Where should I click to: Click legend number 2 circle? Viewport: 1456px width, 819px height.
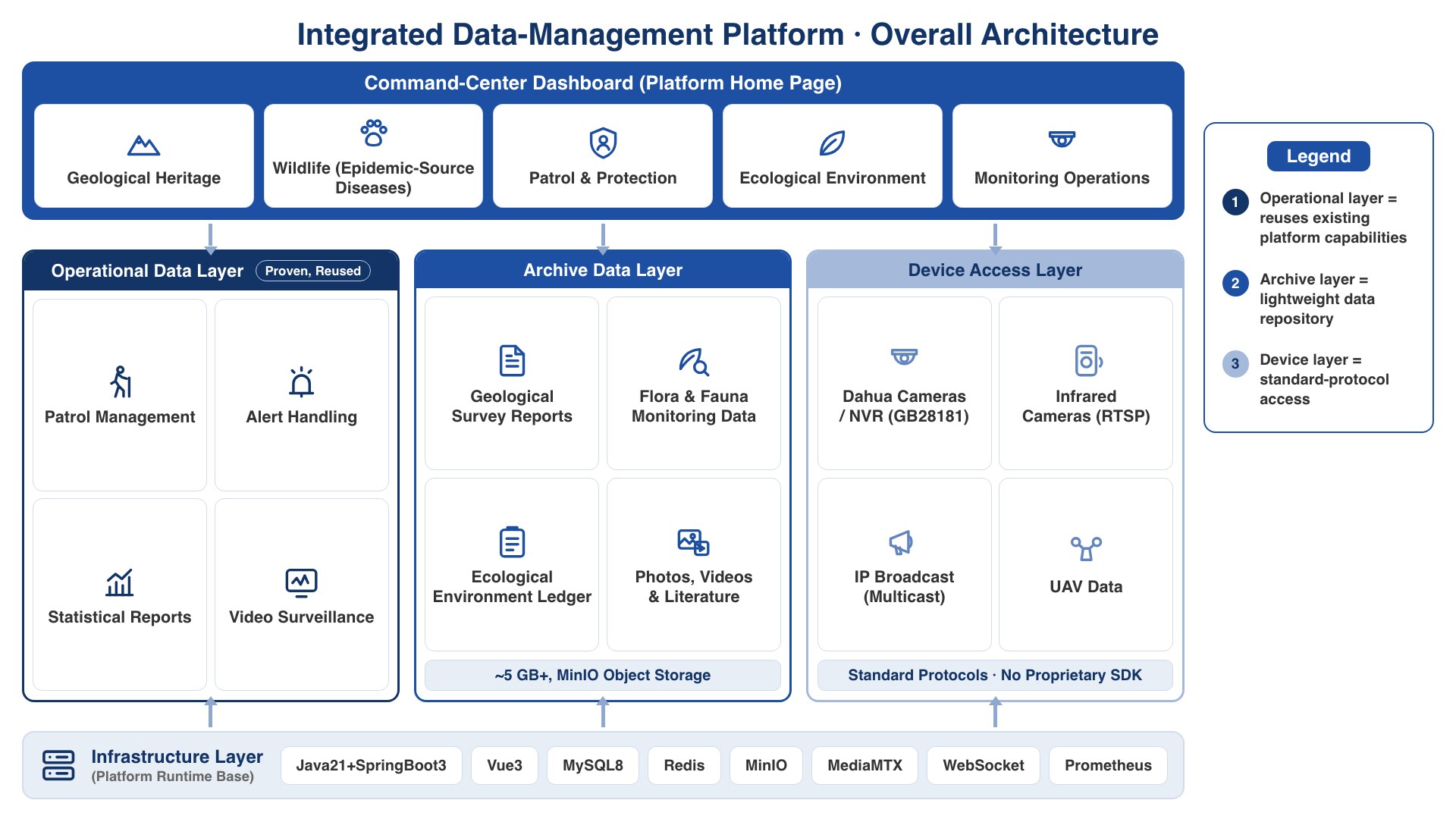pos(1235,283)
